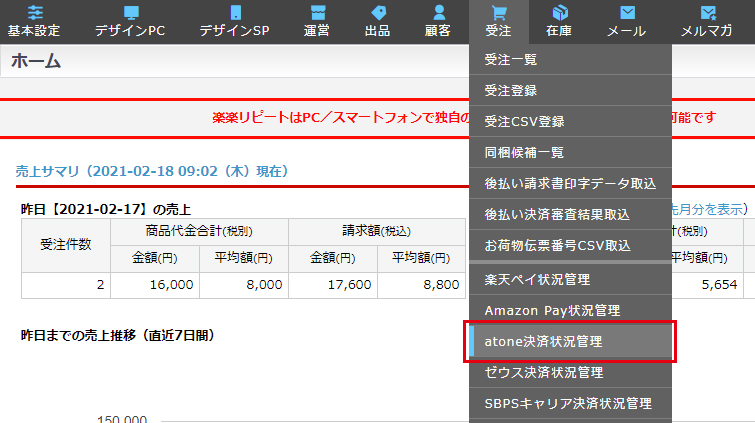Screen dimensions: 755x423
Task: Click the order count cell showing 2
Action: tap(66, 285)
